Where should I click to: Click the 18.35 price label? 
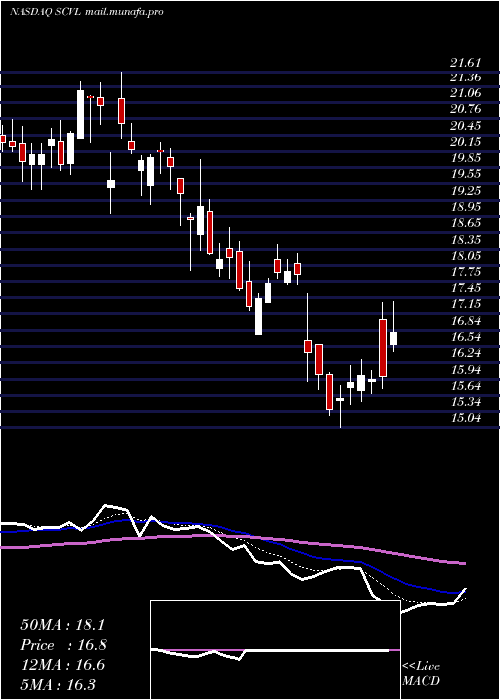[465, 239]
